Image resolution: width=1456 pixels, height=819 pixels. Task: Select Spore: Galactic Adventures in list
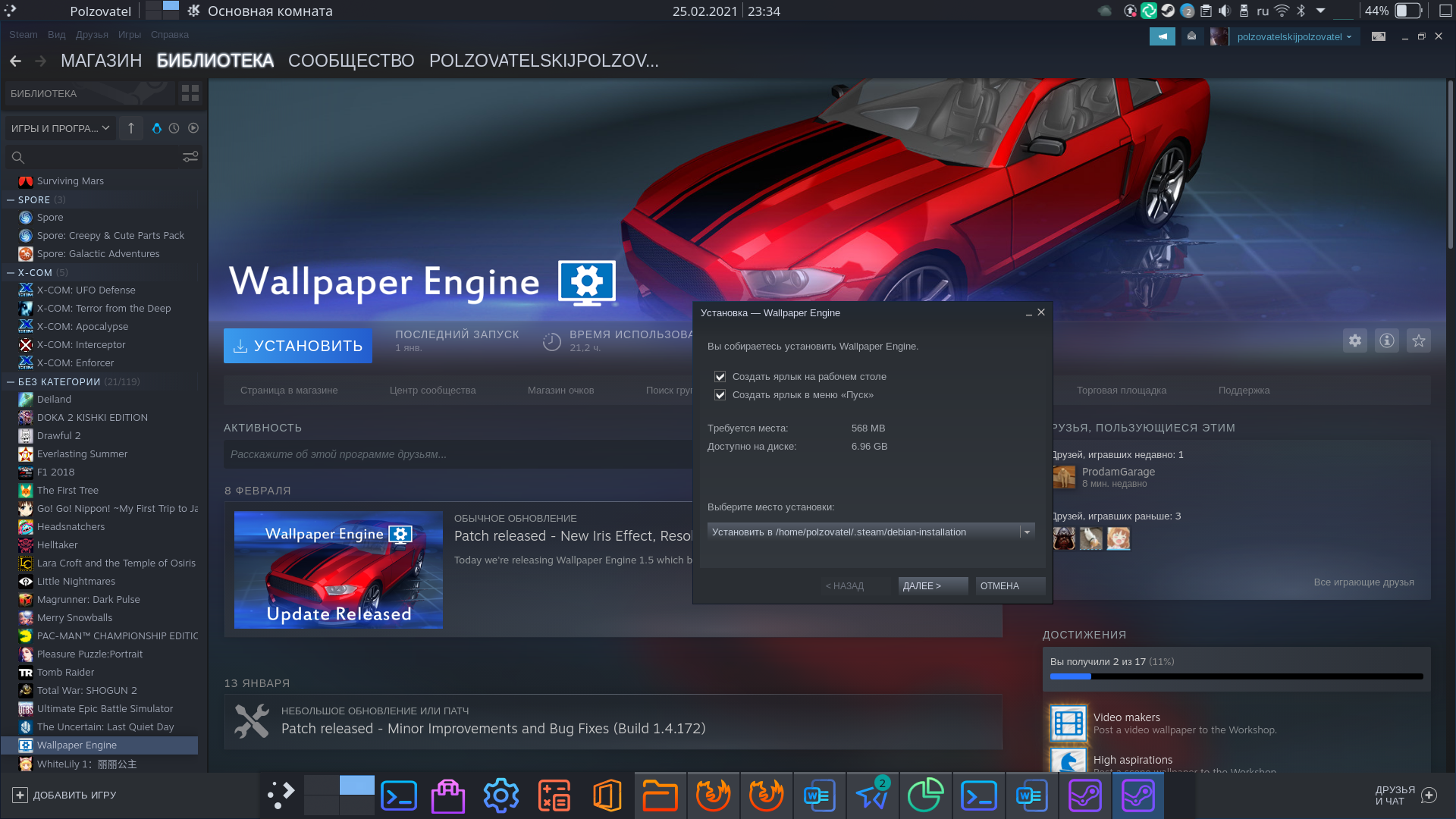coord(100,254)
